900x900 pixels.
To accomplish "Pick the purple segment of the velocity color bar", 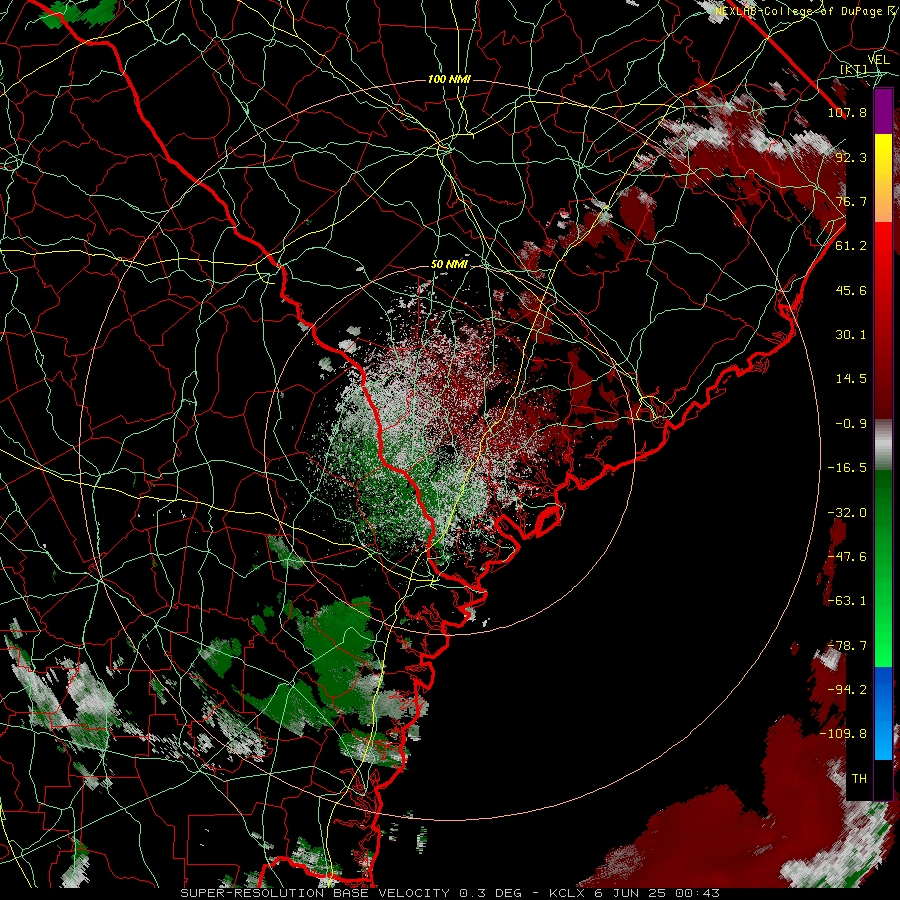I will click(883, 112).
